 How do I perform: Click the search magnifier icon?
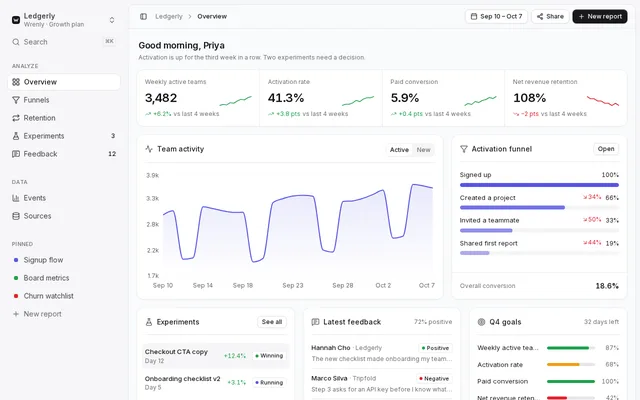(16, 42)
